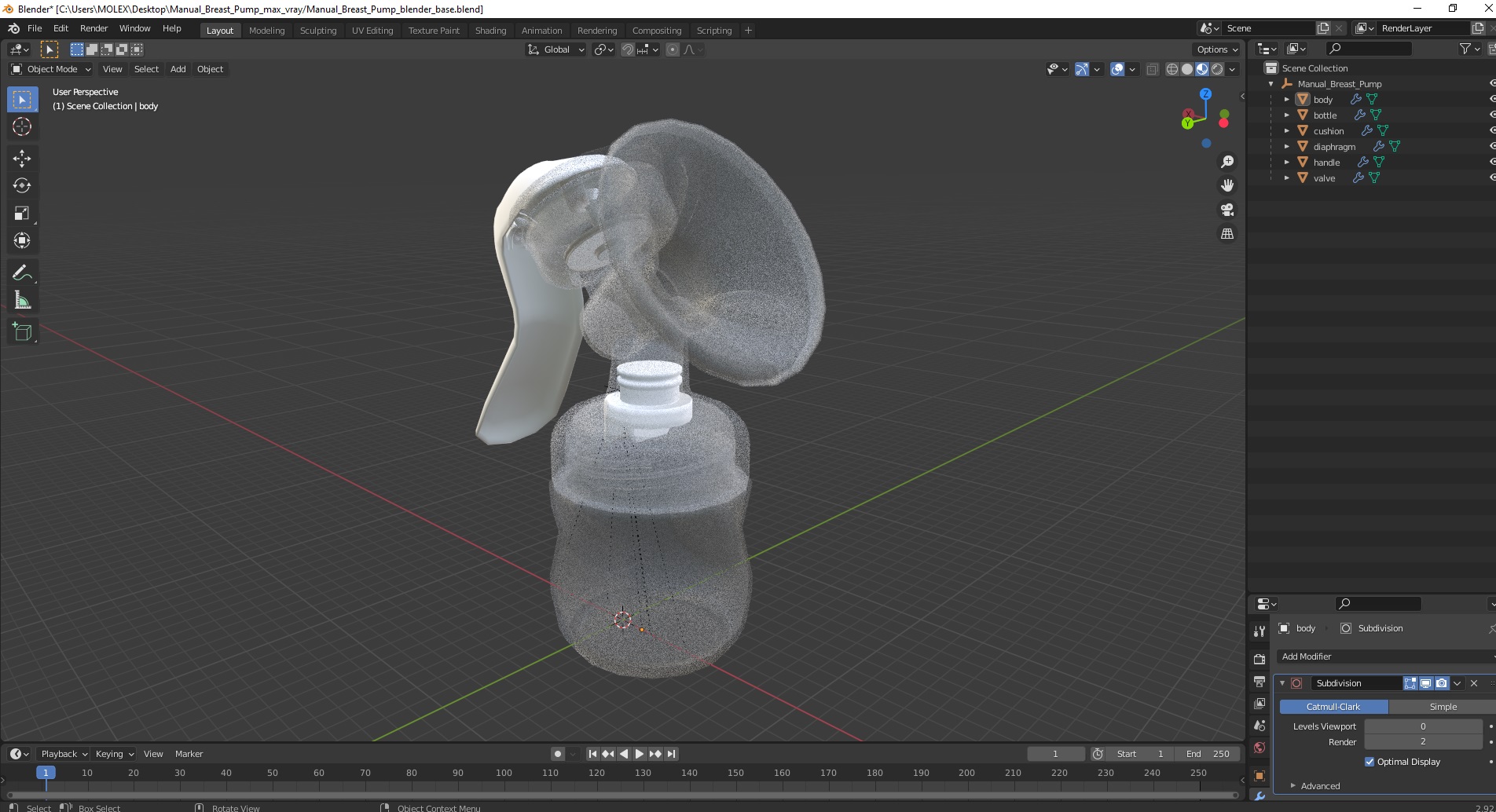Toggle viewport overlays button
This screenshot has height=812, width=1496.
pos(1117,69)
